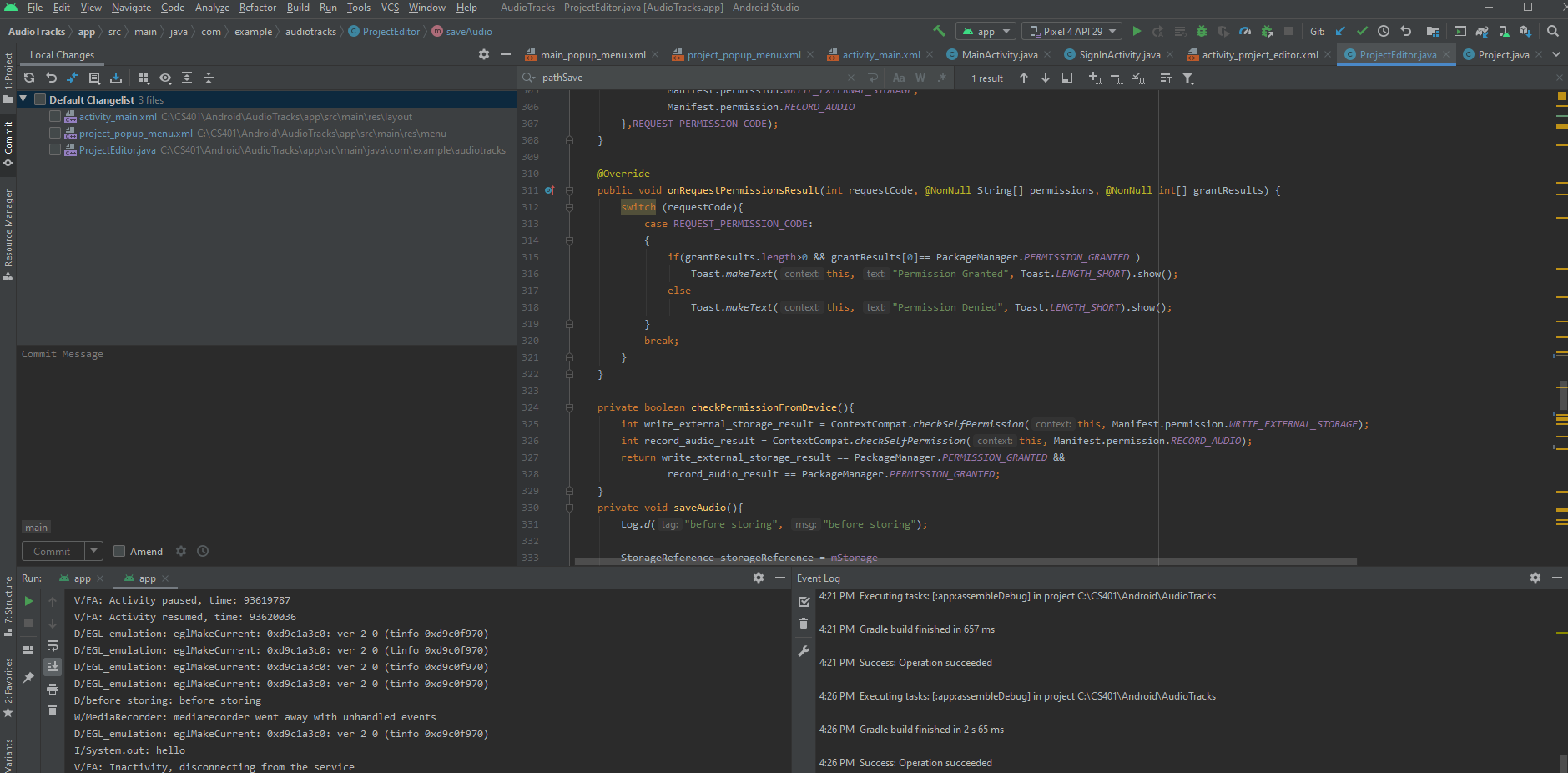Expand all in Local Changes toolbar
1568x773 pixels.
coord(187,78)
